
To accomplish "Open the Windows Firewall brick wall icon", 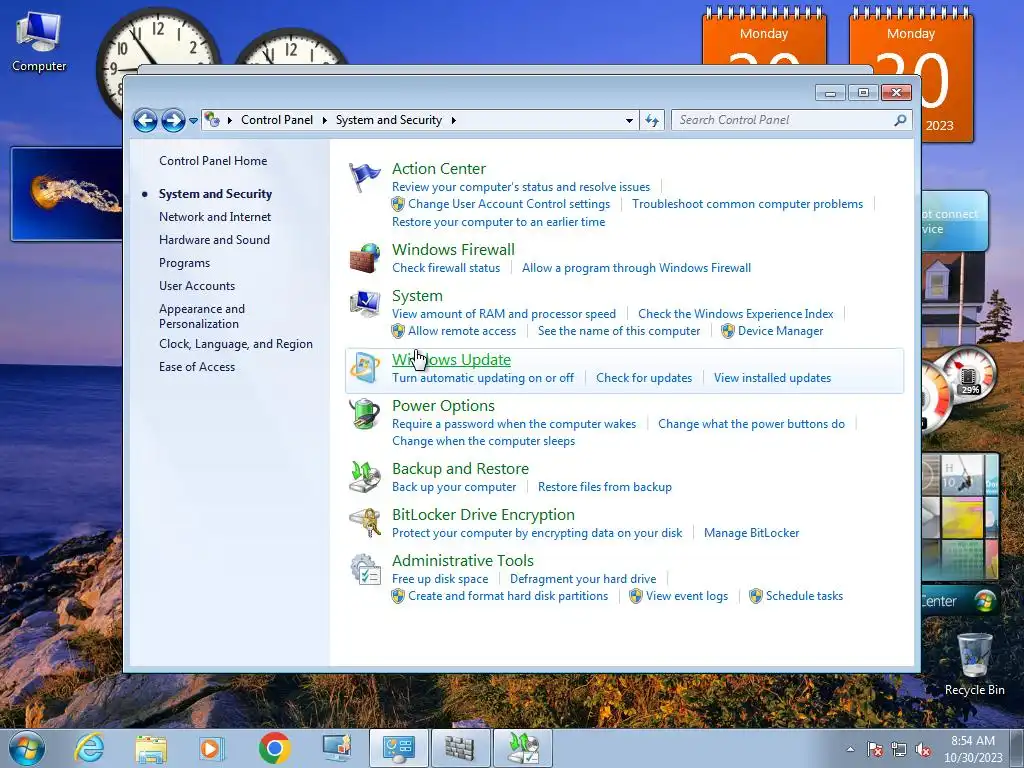I will (x=364, y=258).
